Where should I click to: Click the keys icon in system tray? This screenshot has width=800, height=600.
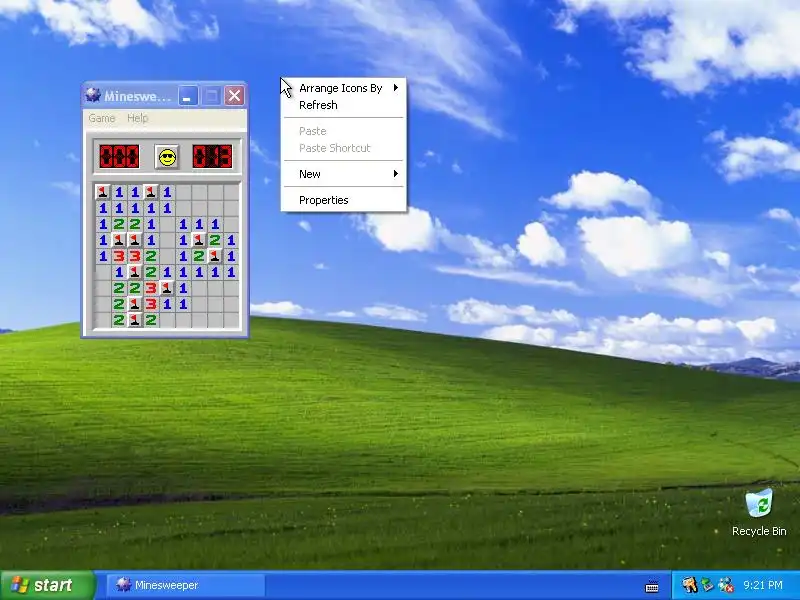point(689,585)
